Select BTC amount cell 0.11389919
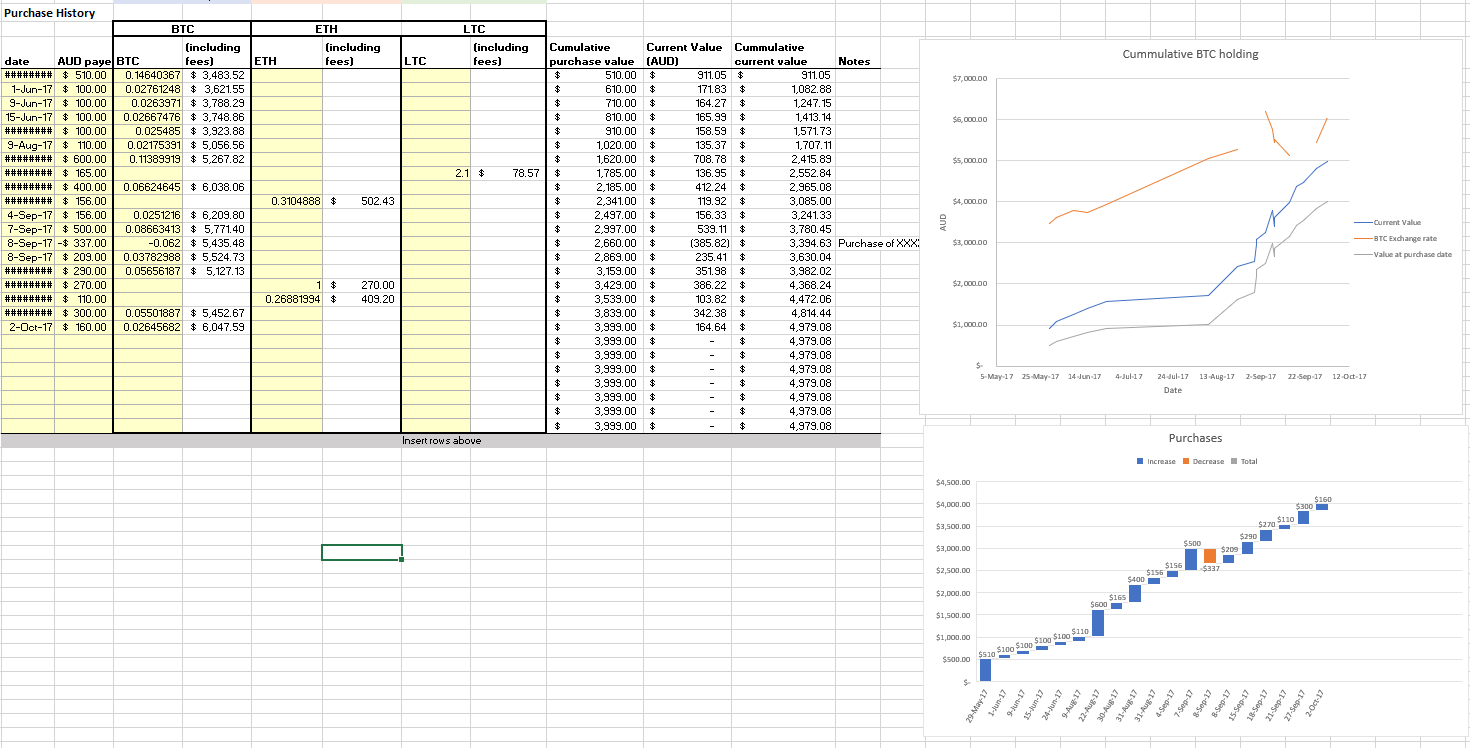 [x=148, y=159]
